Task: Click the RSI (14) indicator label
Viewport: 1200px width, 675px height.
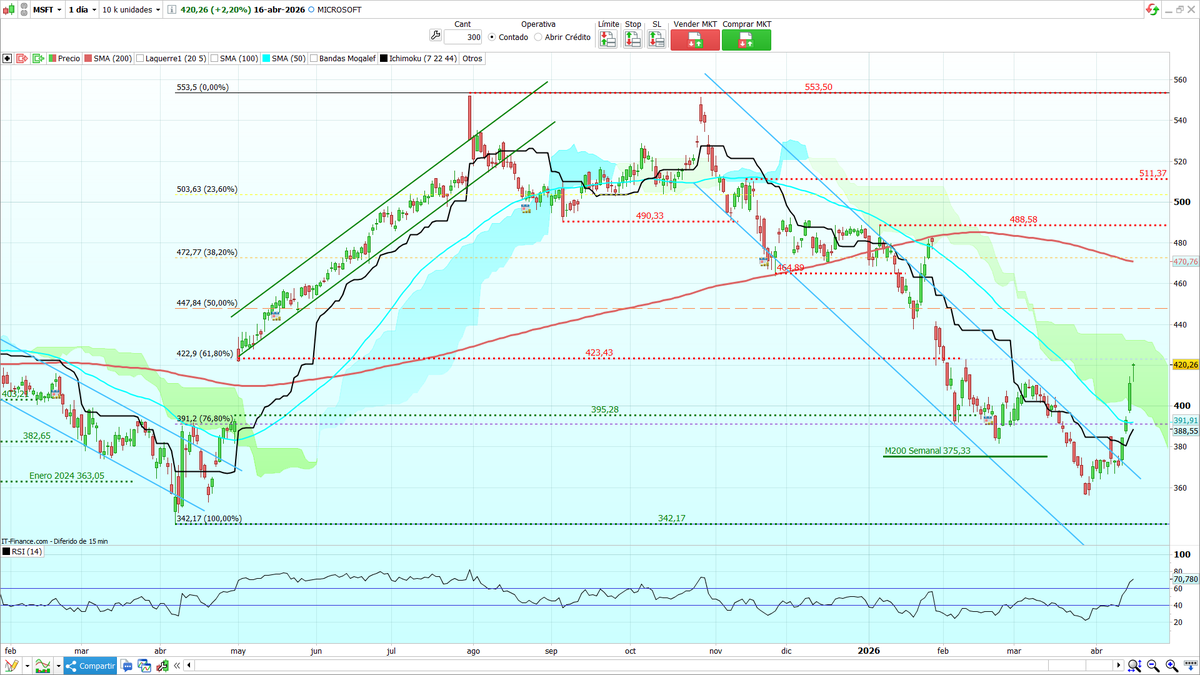Action: tap(22, 551)
